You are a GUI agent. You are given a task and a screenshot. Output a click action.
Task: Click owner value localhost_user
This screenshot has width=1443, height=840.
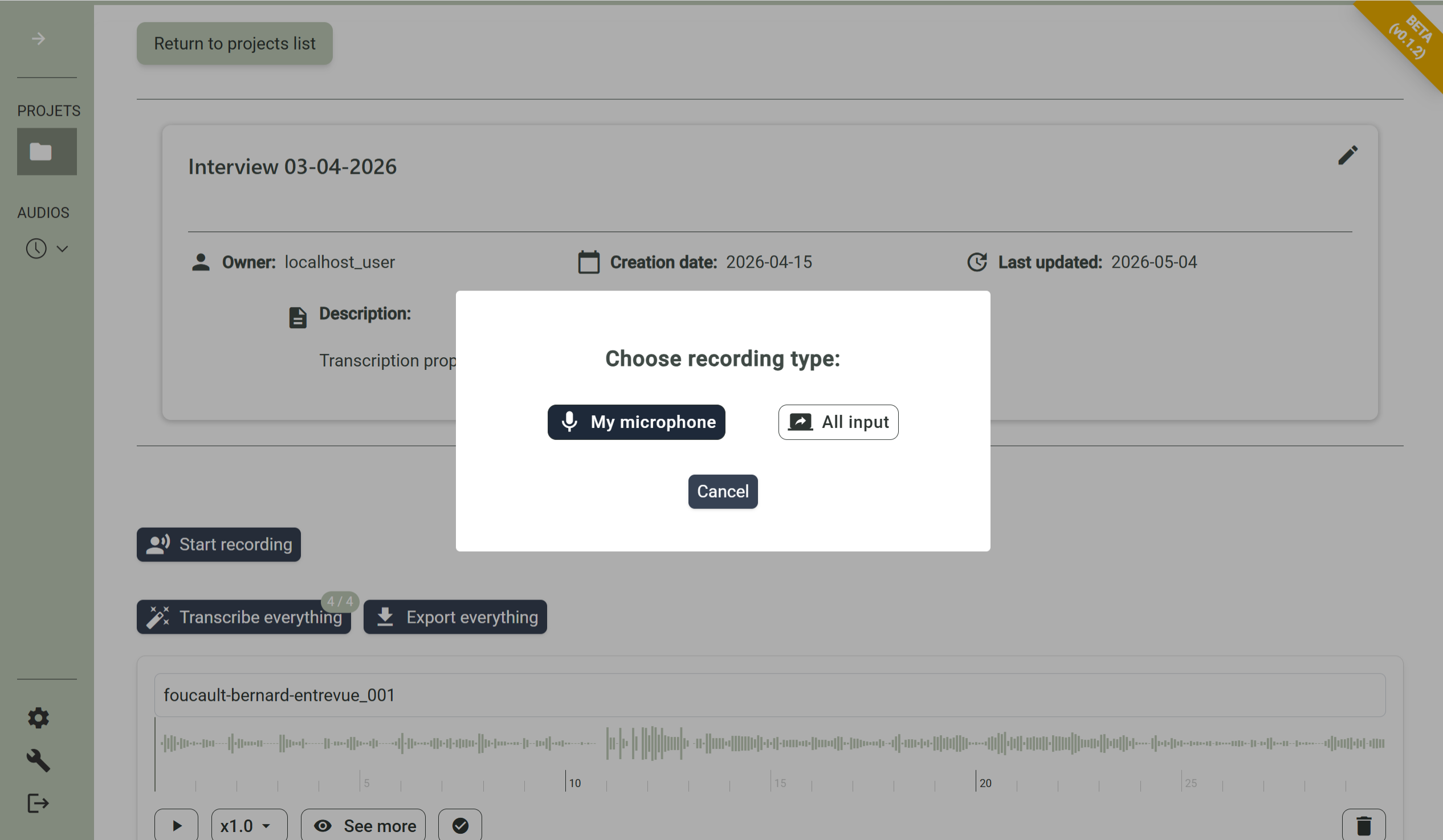tap(340, 262)
